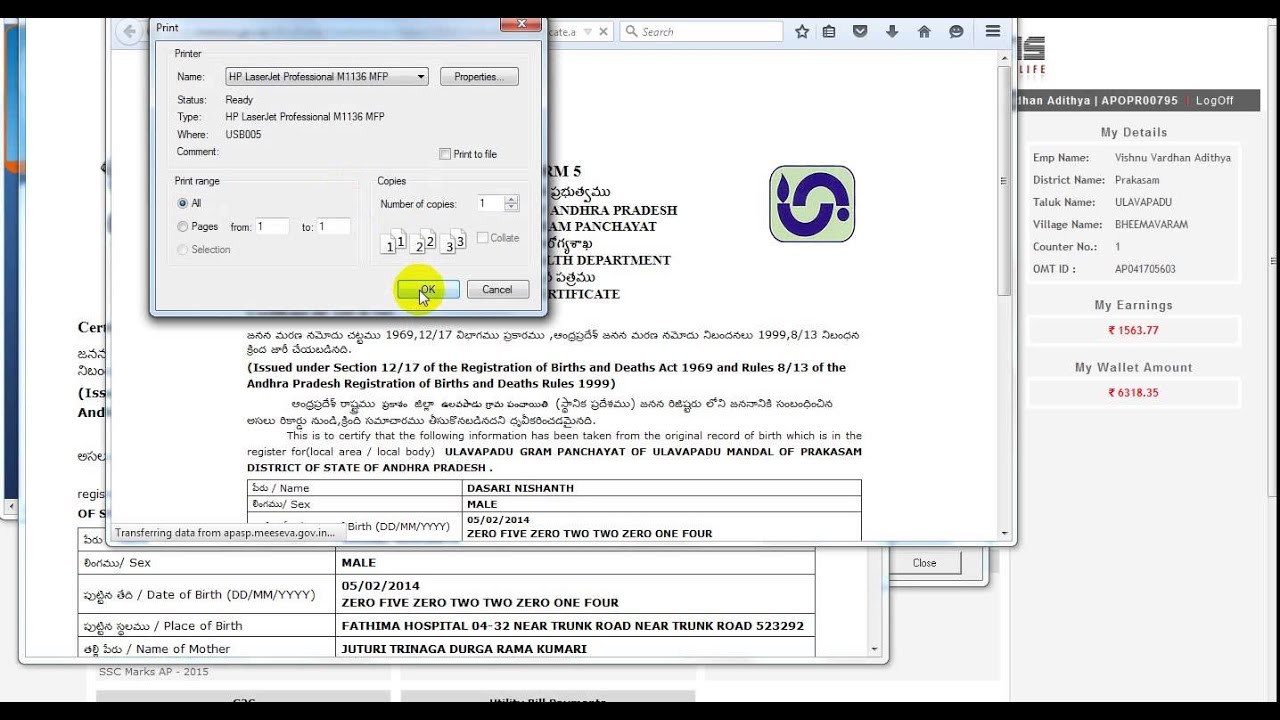This screenshot has width=1280, height=720.
Task: Open the Firefox hamburger menu
Action: click(x=992, y=32)
